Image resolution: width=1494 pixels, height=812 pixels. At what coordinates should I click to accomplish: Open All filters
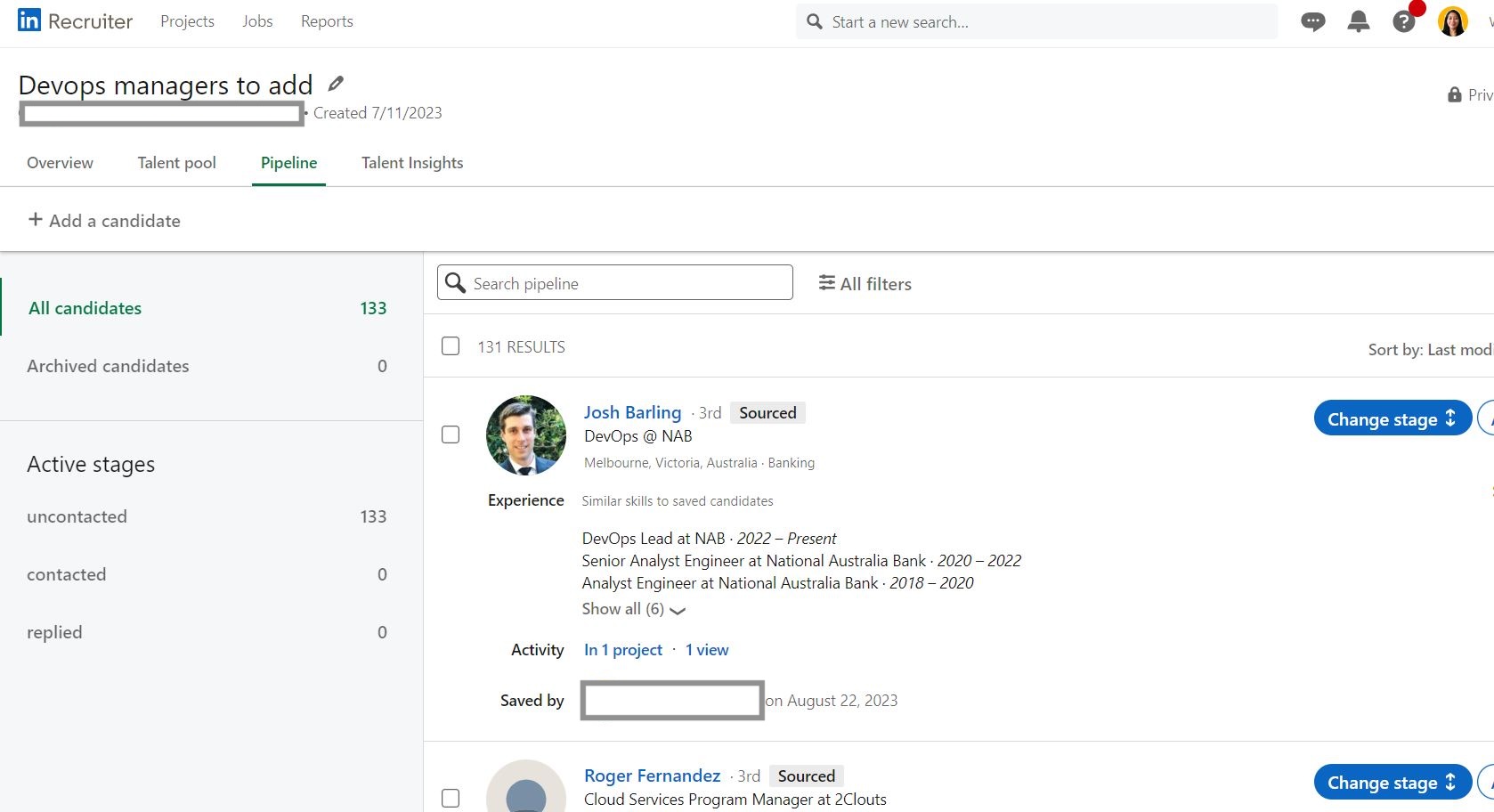865,283
